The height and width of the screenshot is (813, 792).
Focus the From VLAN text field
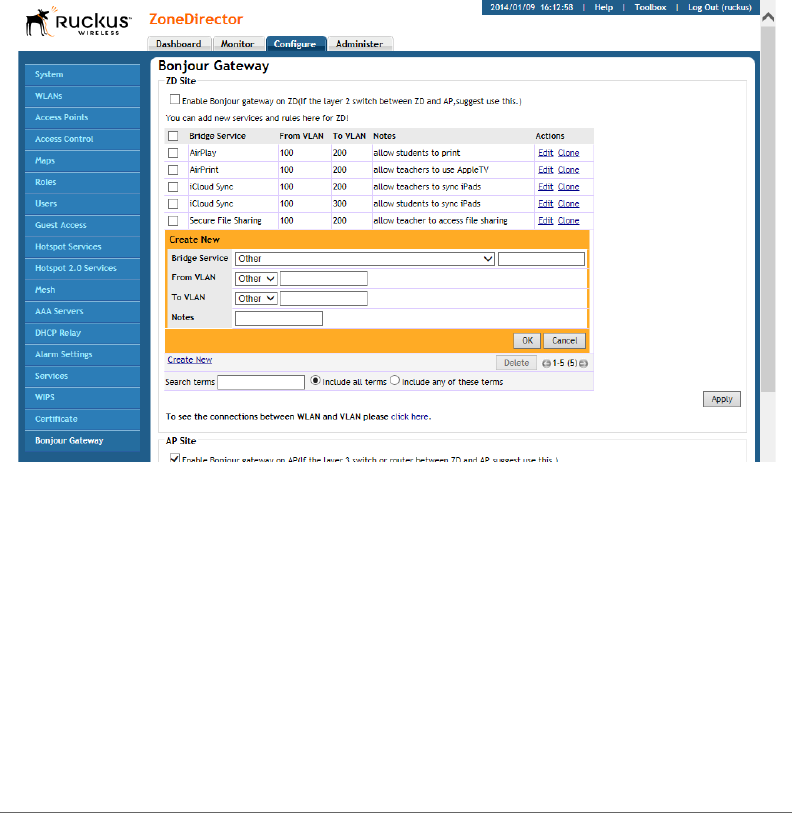tap(324, 279)
